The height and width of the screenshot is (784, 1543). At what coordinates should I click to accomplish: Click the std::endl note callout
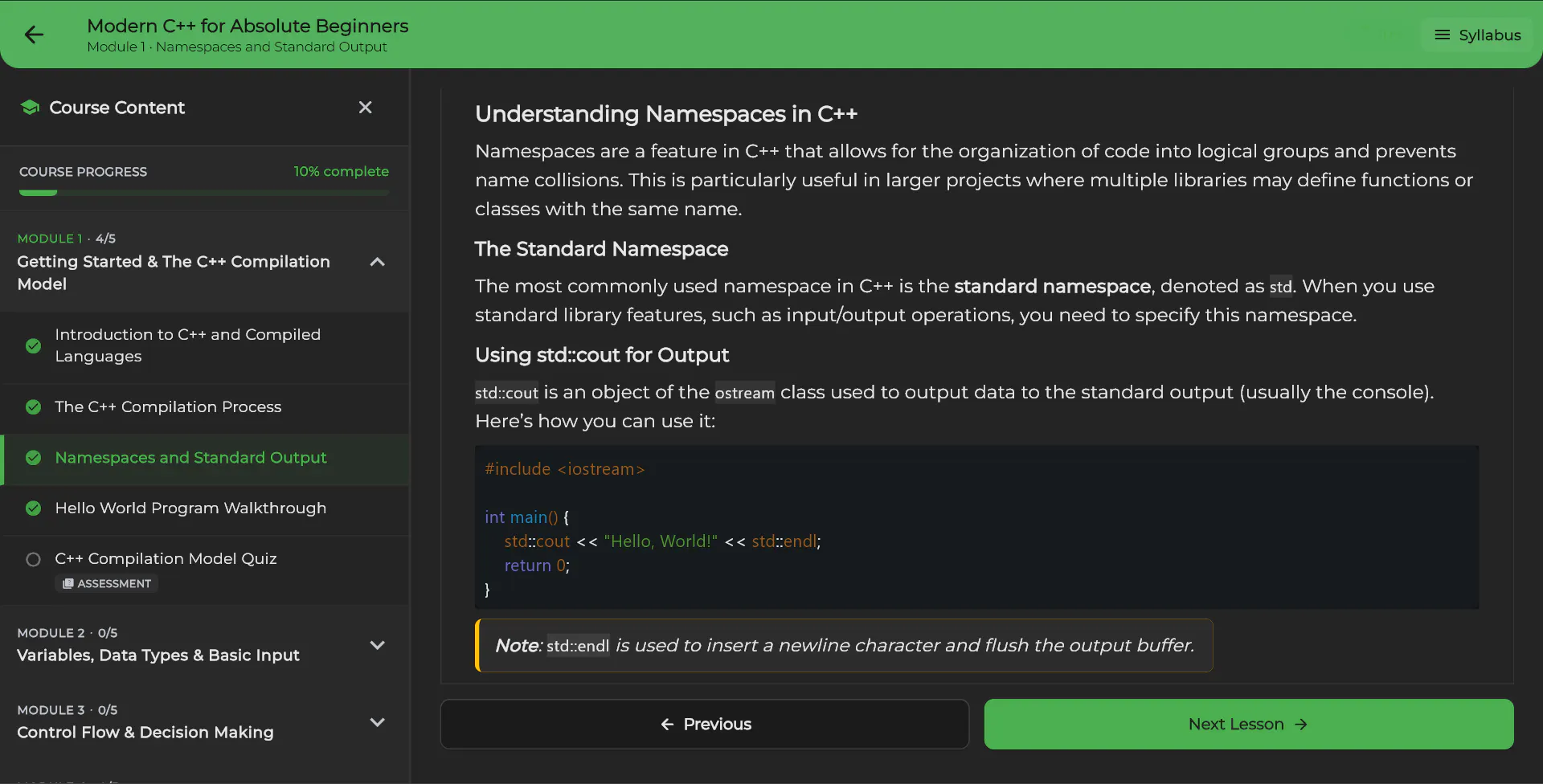tap(844, 646)
